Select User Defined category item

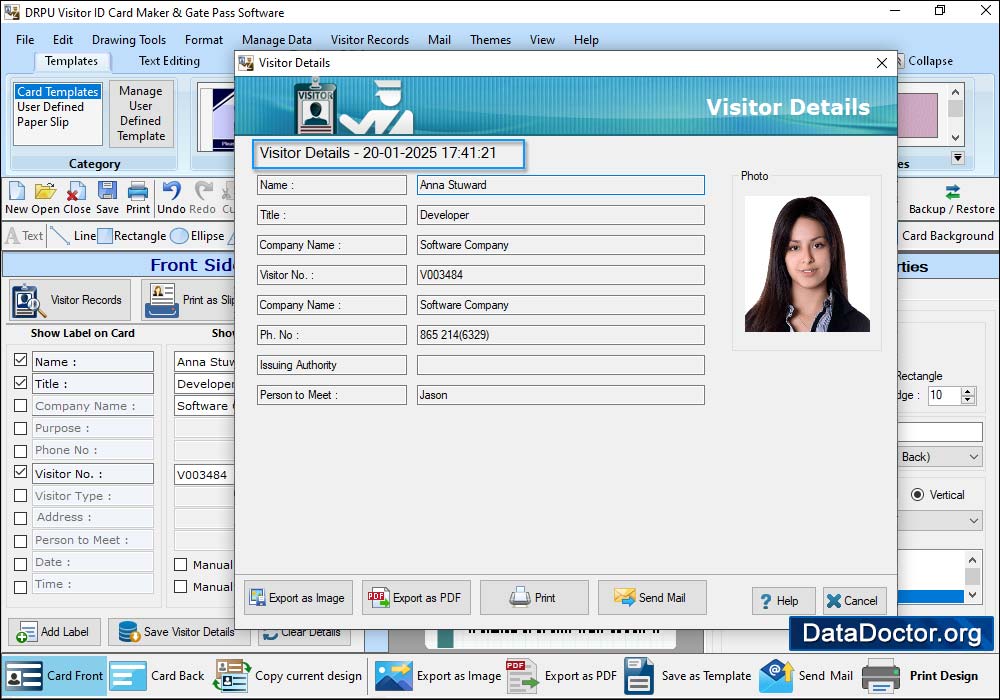(x=50, y=106)
